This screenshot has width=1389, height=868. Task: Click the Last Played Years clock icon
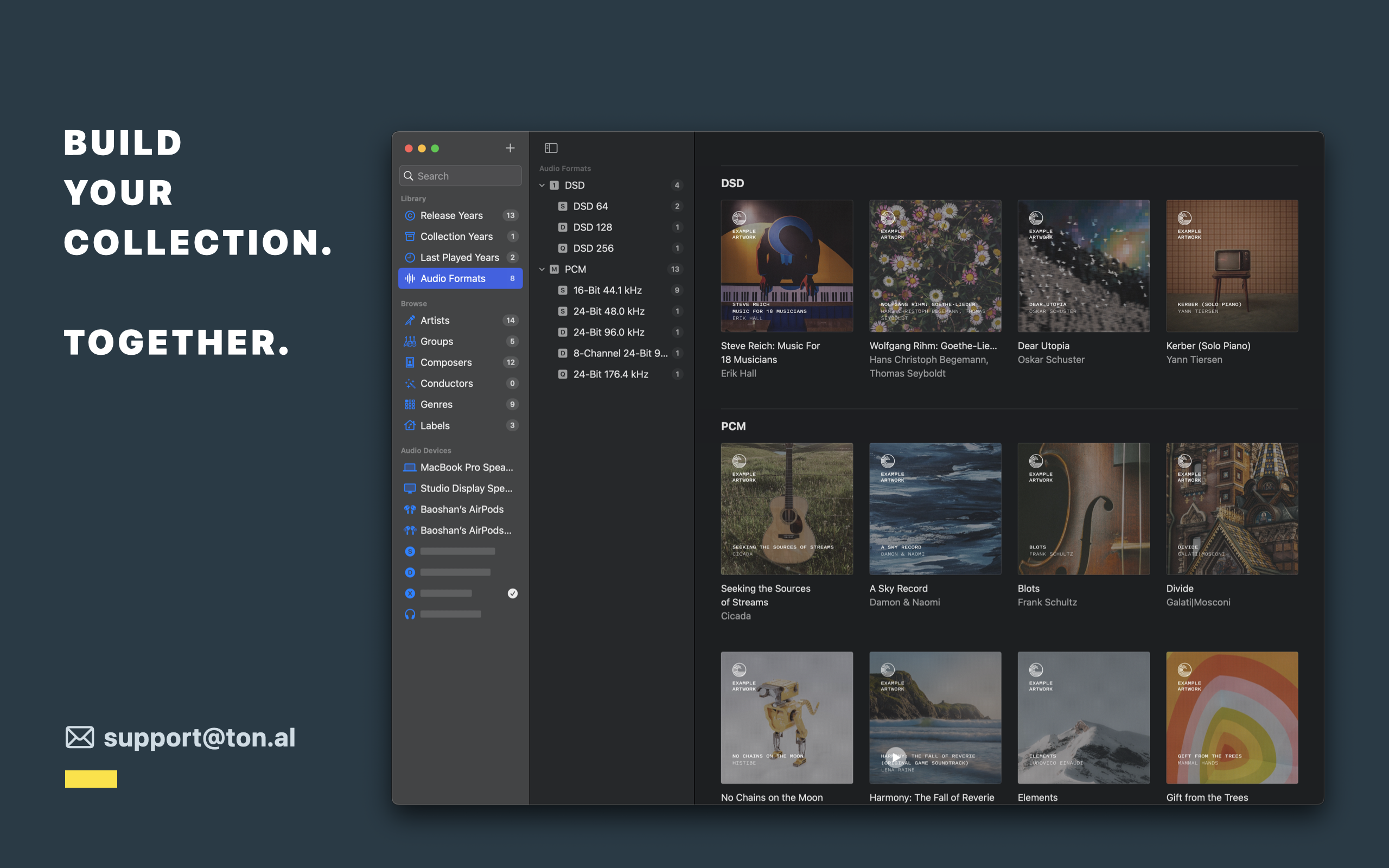pyautogui.click(x=410, y=257)
